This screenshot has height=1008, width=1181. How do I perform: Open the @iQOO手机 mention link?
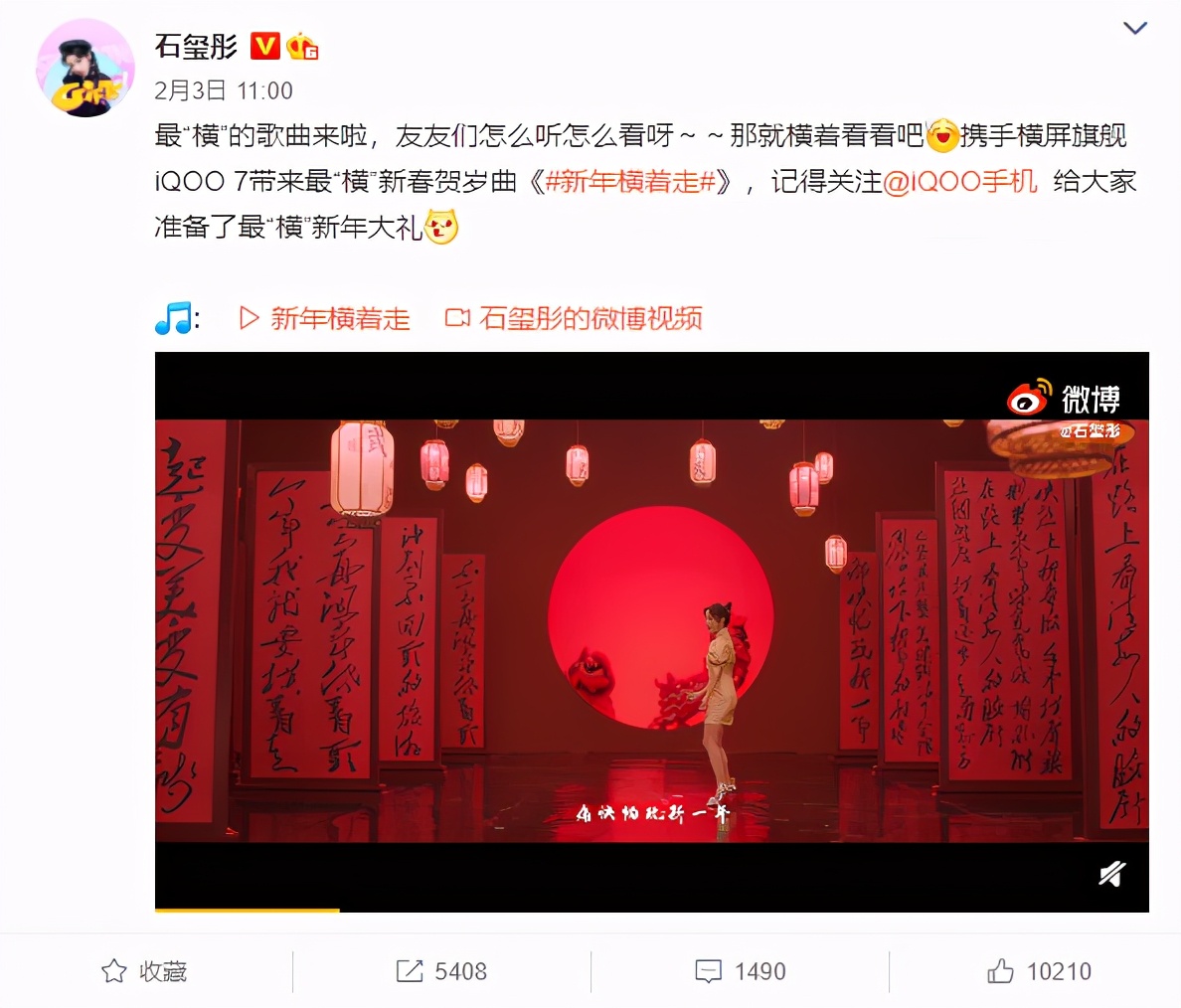point(958,182)
